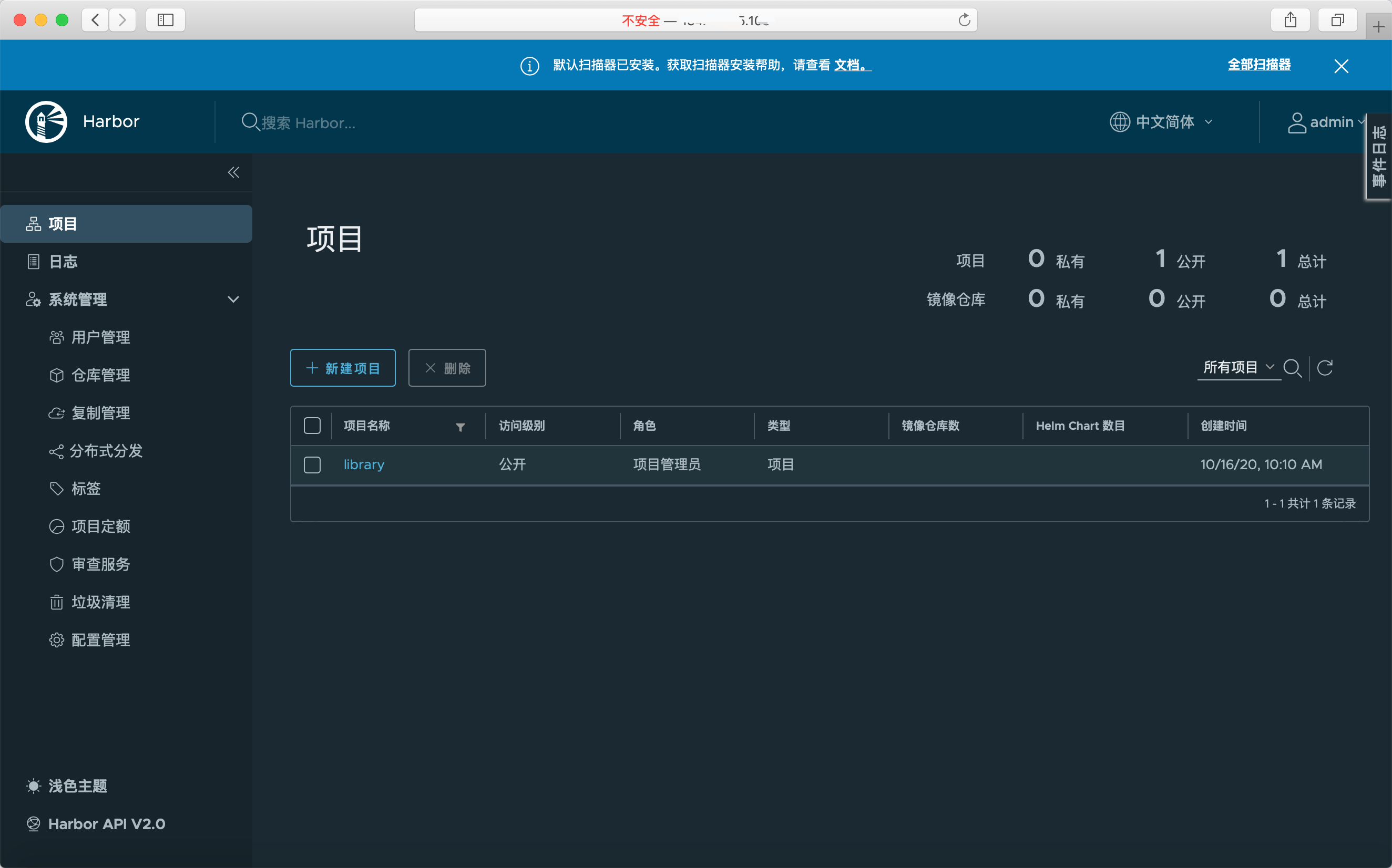
Task: Collapse the 系统管理 section chevron
Action: coord(233,299)
